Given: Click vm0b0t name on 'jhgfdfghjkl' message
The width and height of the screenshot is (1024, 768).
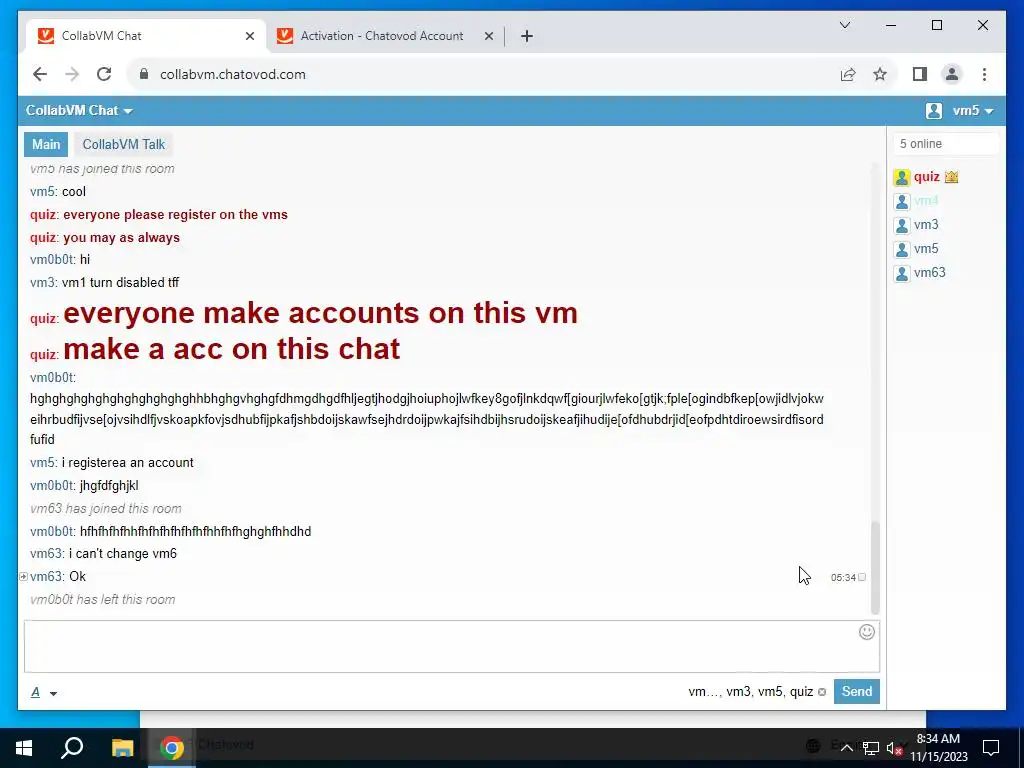Looking at the screenshot, I should 52,485.
